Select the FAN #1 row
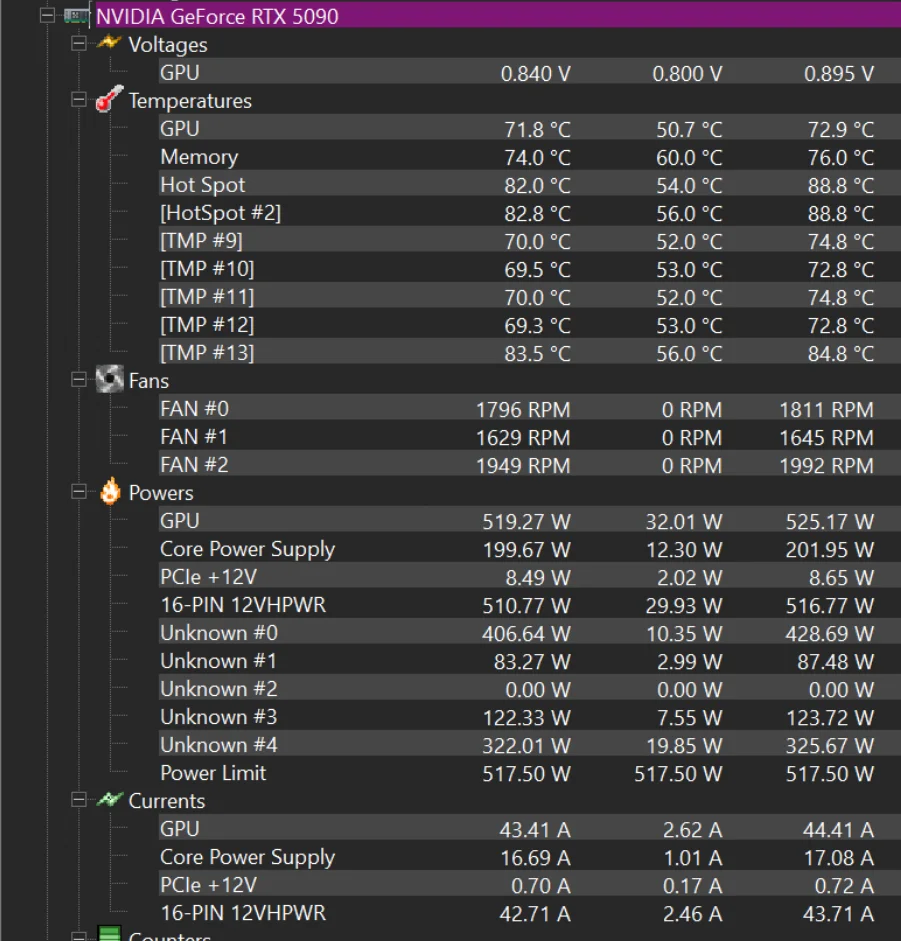The image size is (901, 941). pyautogui.click(x=529, y=436)
